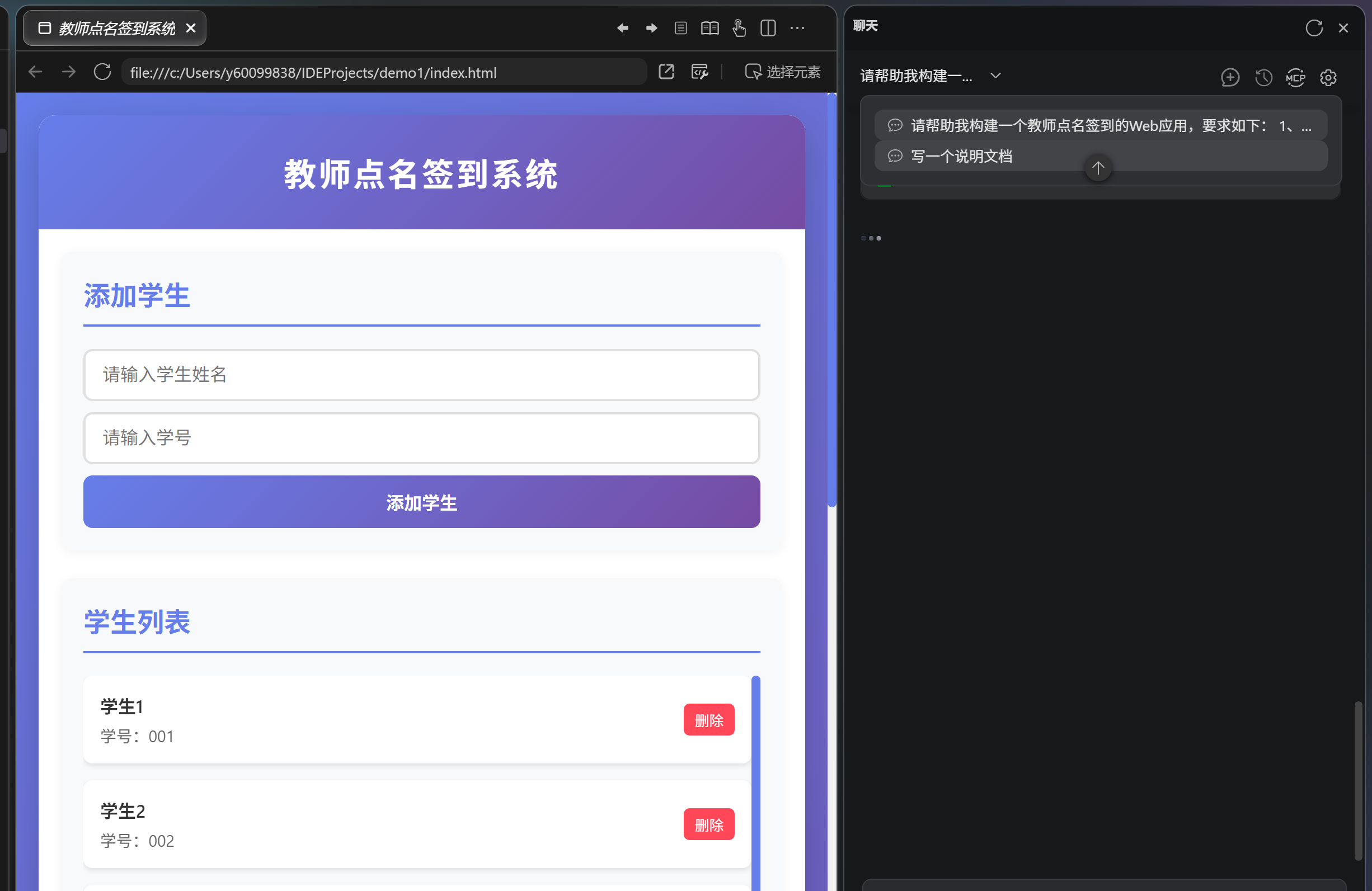The image size is (1372, 891).
Task: Open MCP settings icon in chat panel
Action: 1295,77
